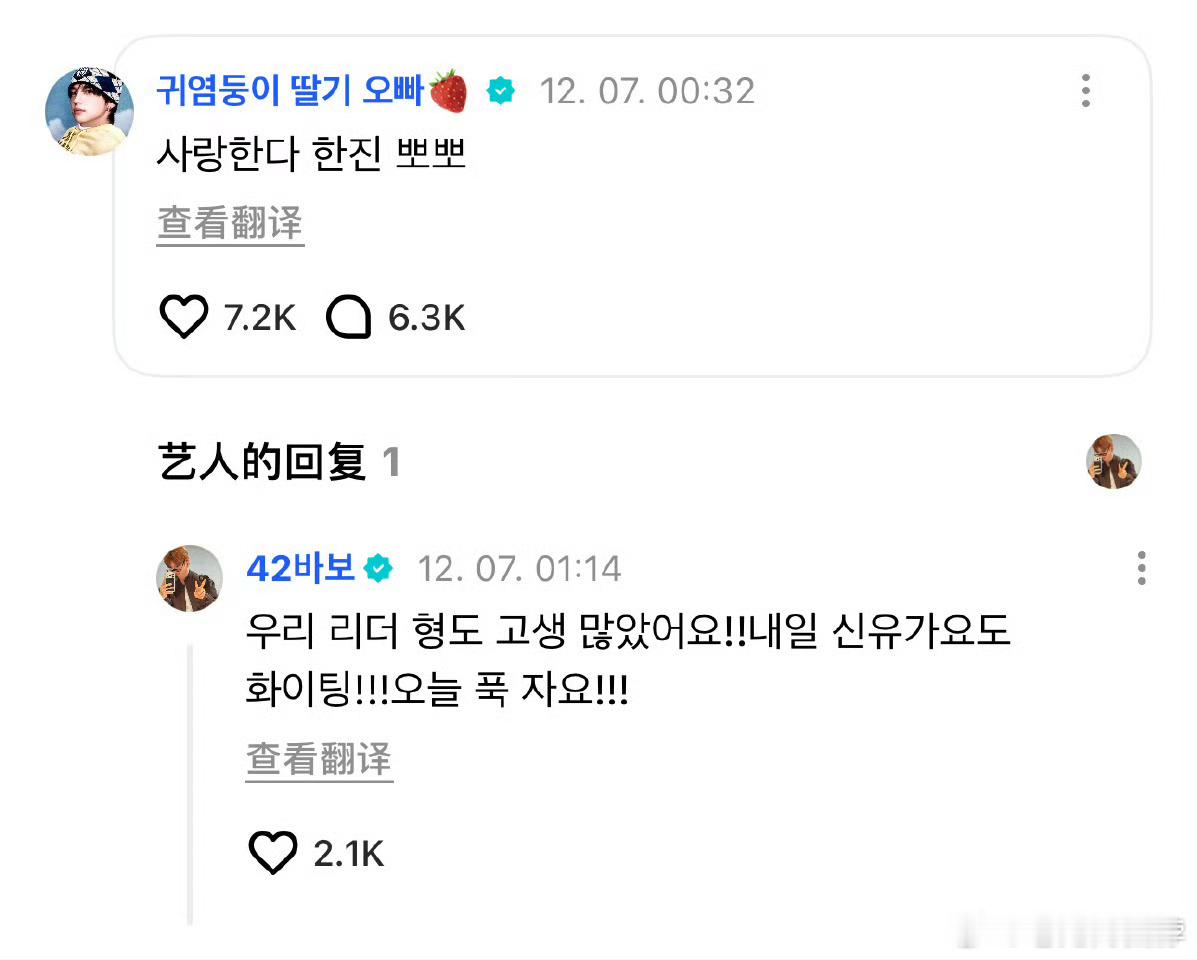Screen dimensions: 1197x960
Task: Tap the verified badge next to strawberry name
Action: (501, 91)
